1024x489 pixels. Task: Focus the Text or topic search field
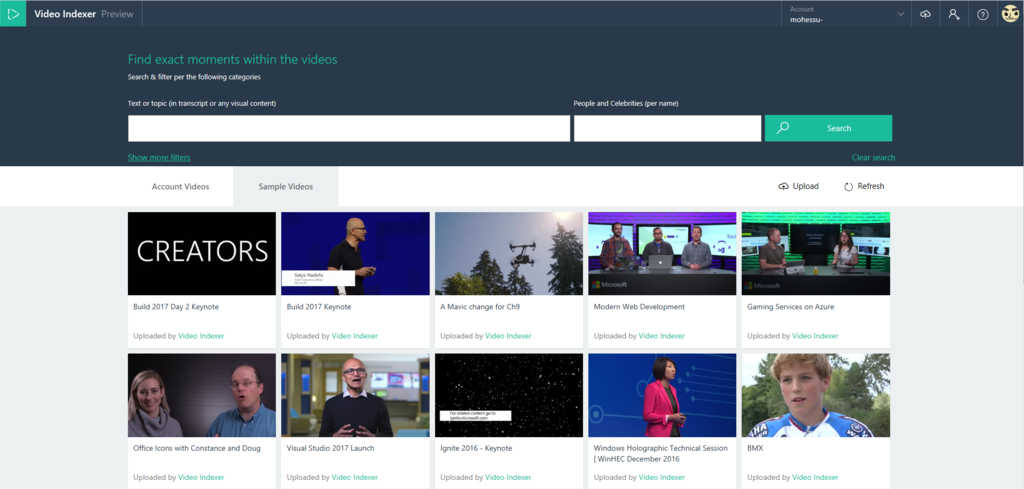(349, 129)
